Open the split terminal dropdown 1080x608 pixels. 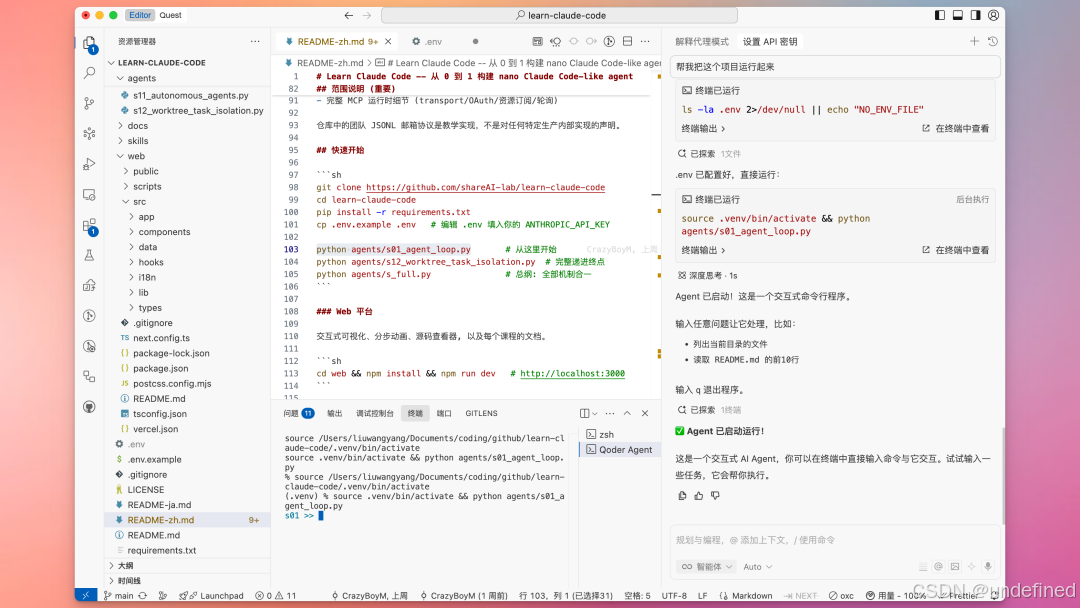point(594,413)
